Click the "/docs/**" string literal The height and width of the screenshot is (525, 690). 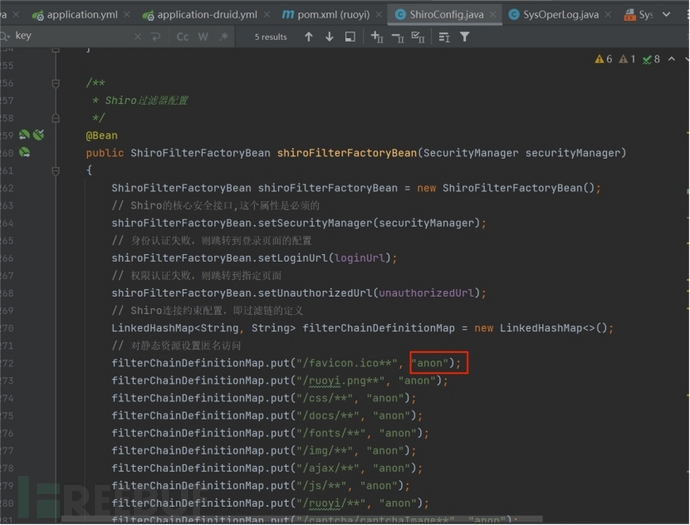[328, 416]
